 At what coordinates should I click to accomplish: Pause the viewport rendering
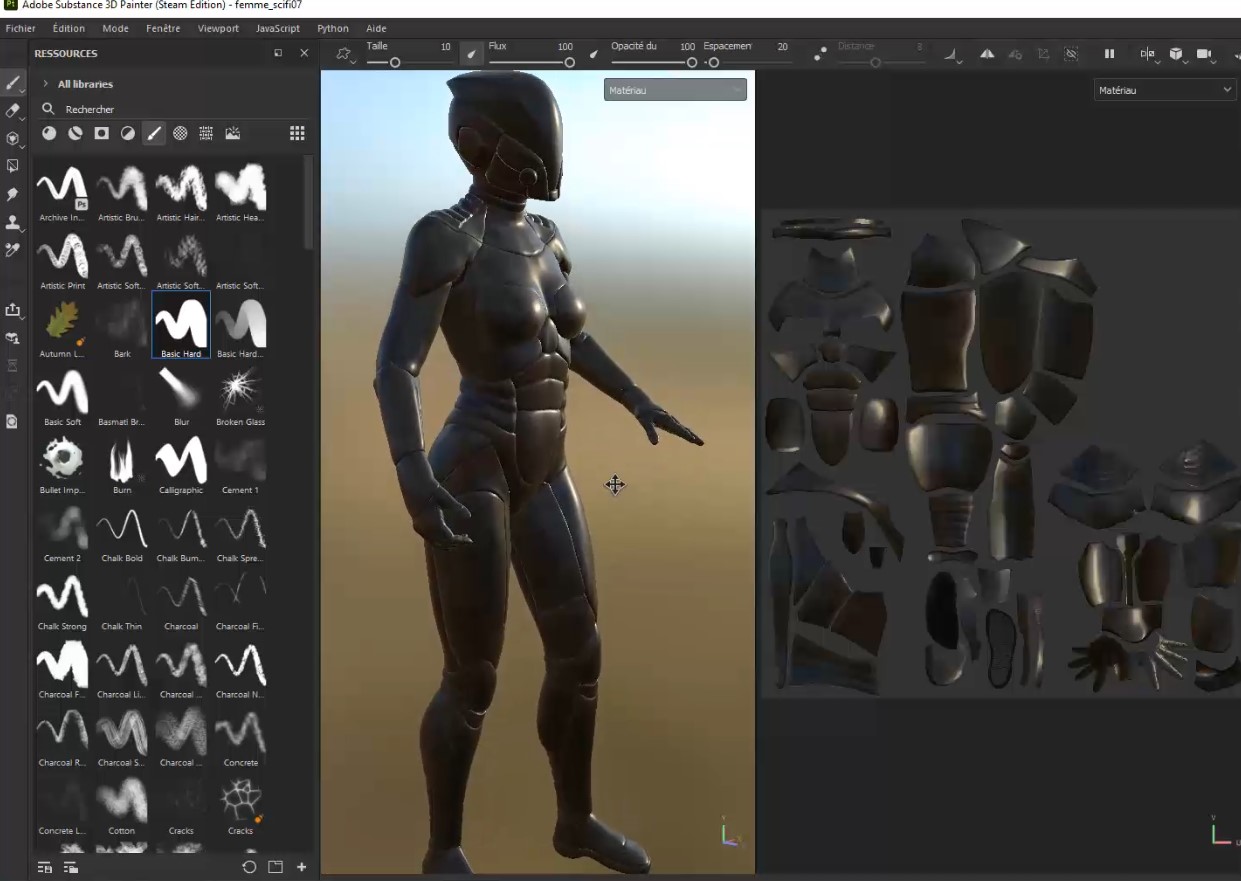pos(1109,54)
